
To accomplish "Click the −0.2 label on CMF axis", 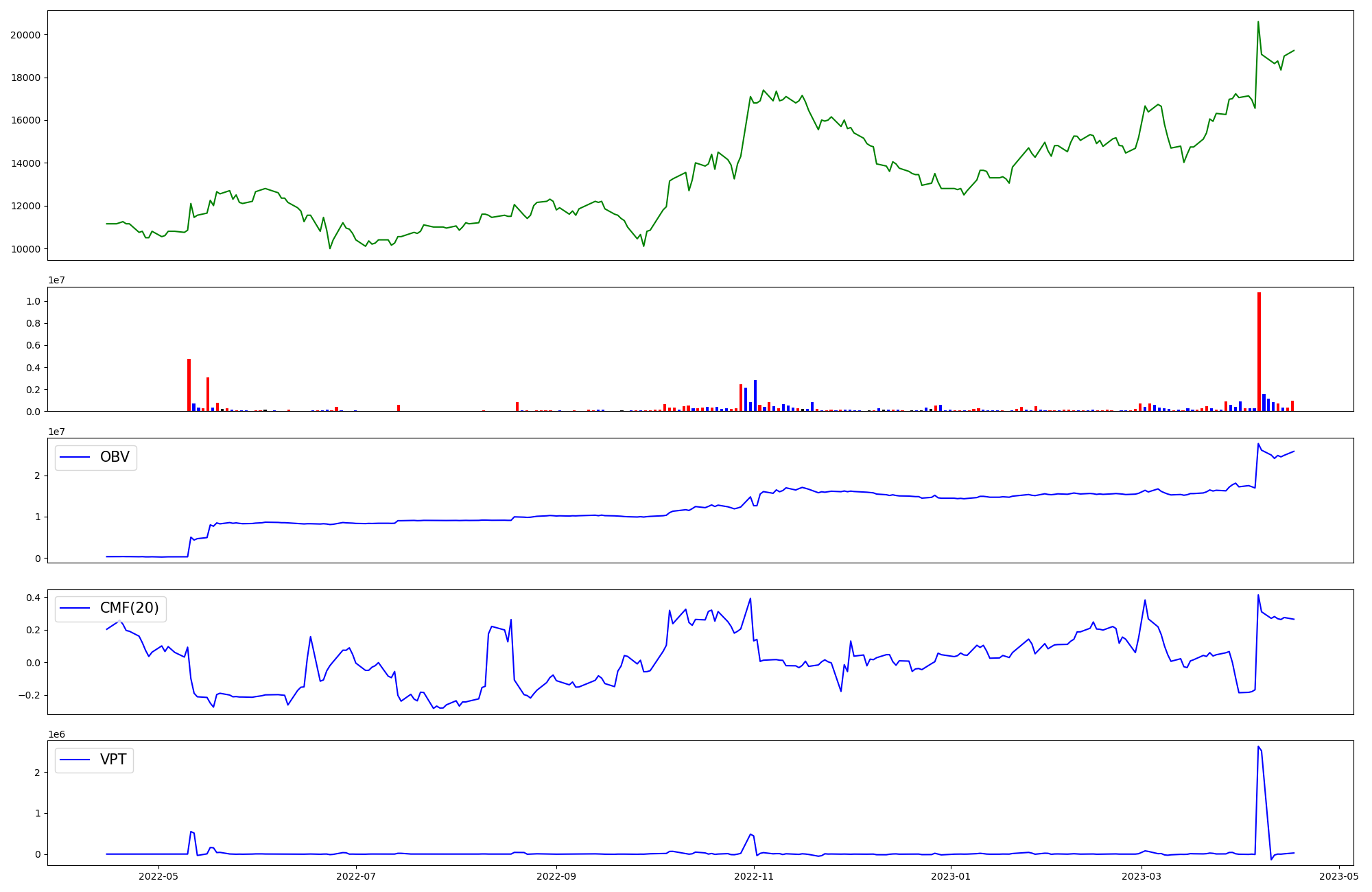I will pos(29,695).
